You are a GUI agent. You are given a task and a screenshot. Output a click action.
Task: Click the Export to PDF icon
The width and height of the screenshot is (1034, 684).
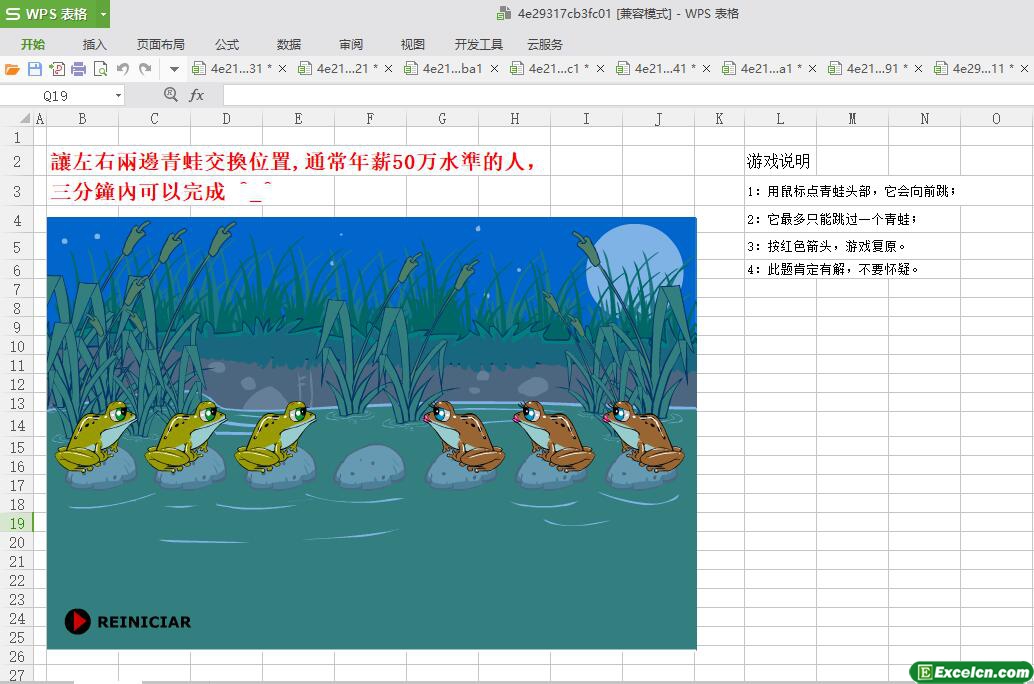pos(57,69)
